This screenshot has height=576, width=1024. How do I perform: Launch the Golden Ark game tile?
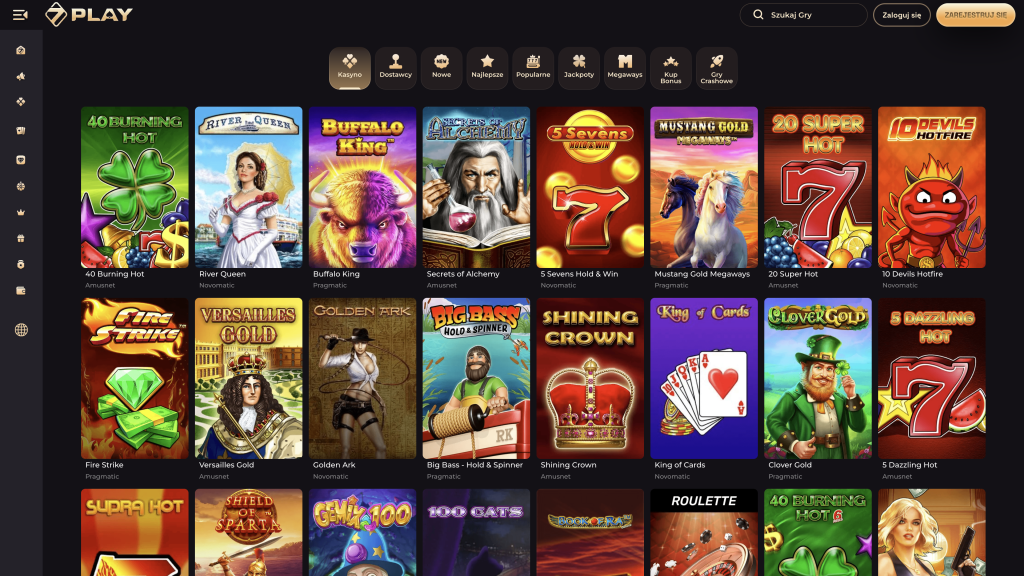[x=362, y=378]
